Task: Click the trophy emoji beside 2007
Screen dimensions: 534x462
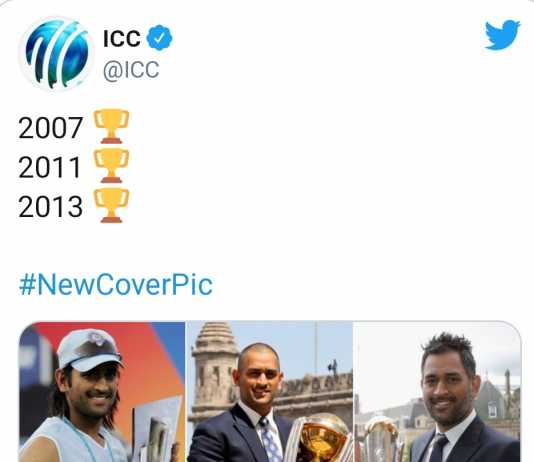Action: pyautogui.click(x=111, y=126)
